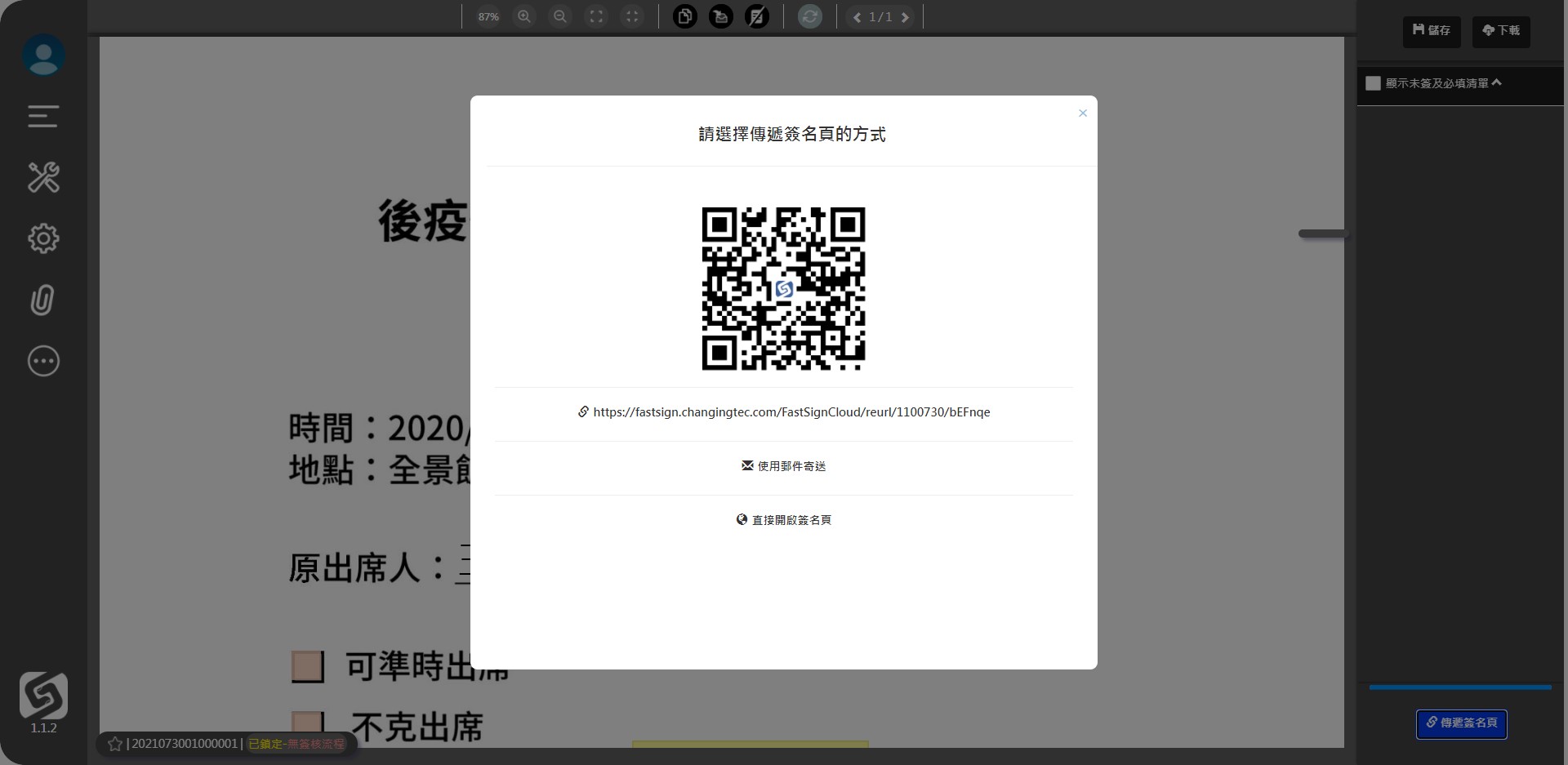
Task: Open the settings gear in sidebar
Action: pos(43,238)
